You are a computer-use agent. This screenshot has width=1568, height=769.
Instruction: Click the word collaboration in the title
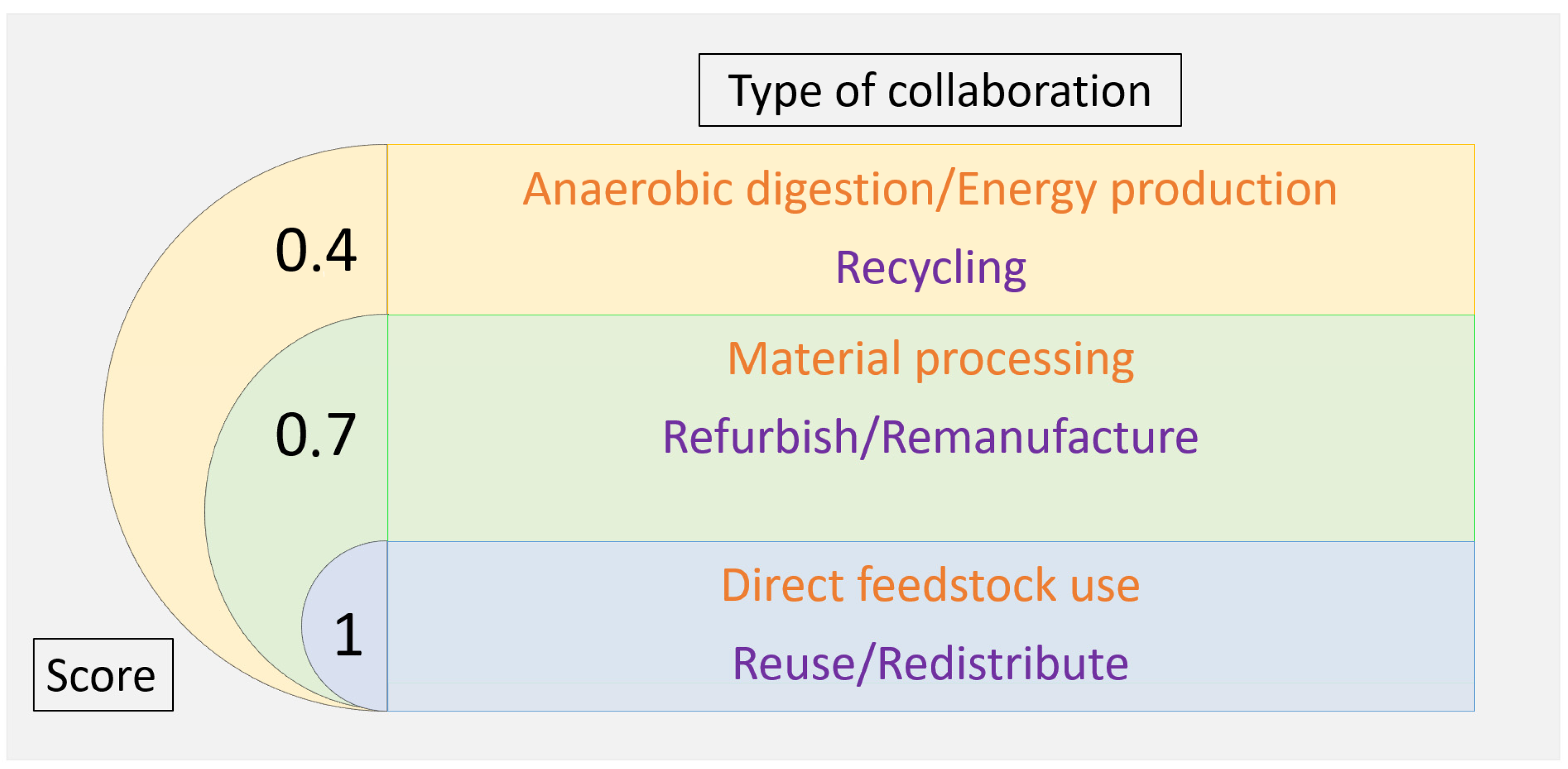1020,91
